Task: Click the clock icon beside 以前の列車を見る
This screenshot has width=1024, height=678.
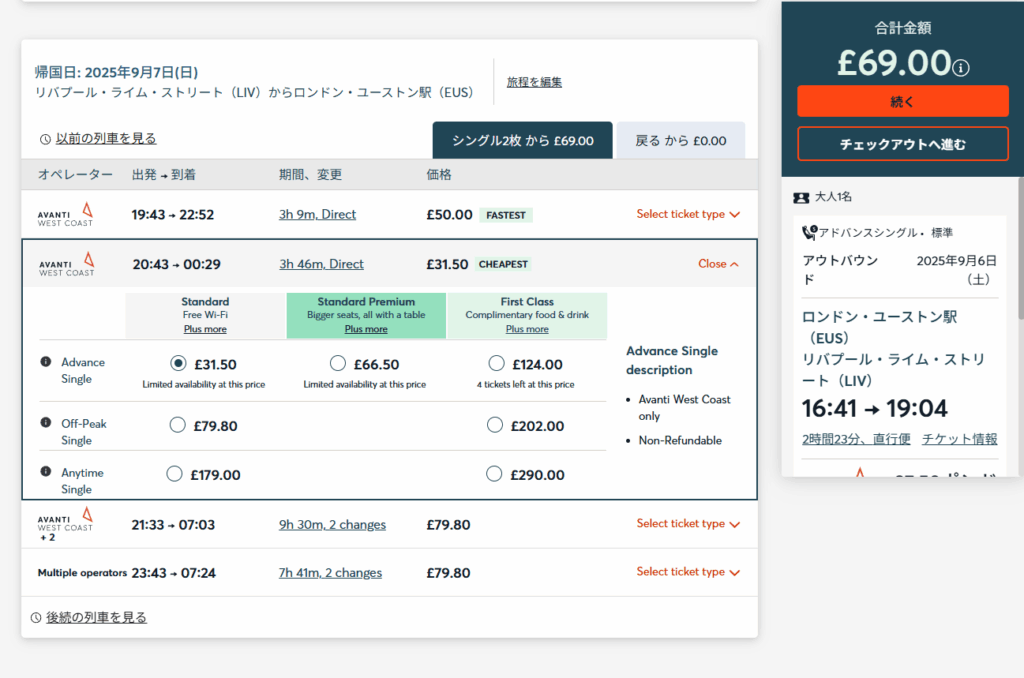Action: point(45,139)
